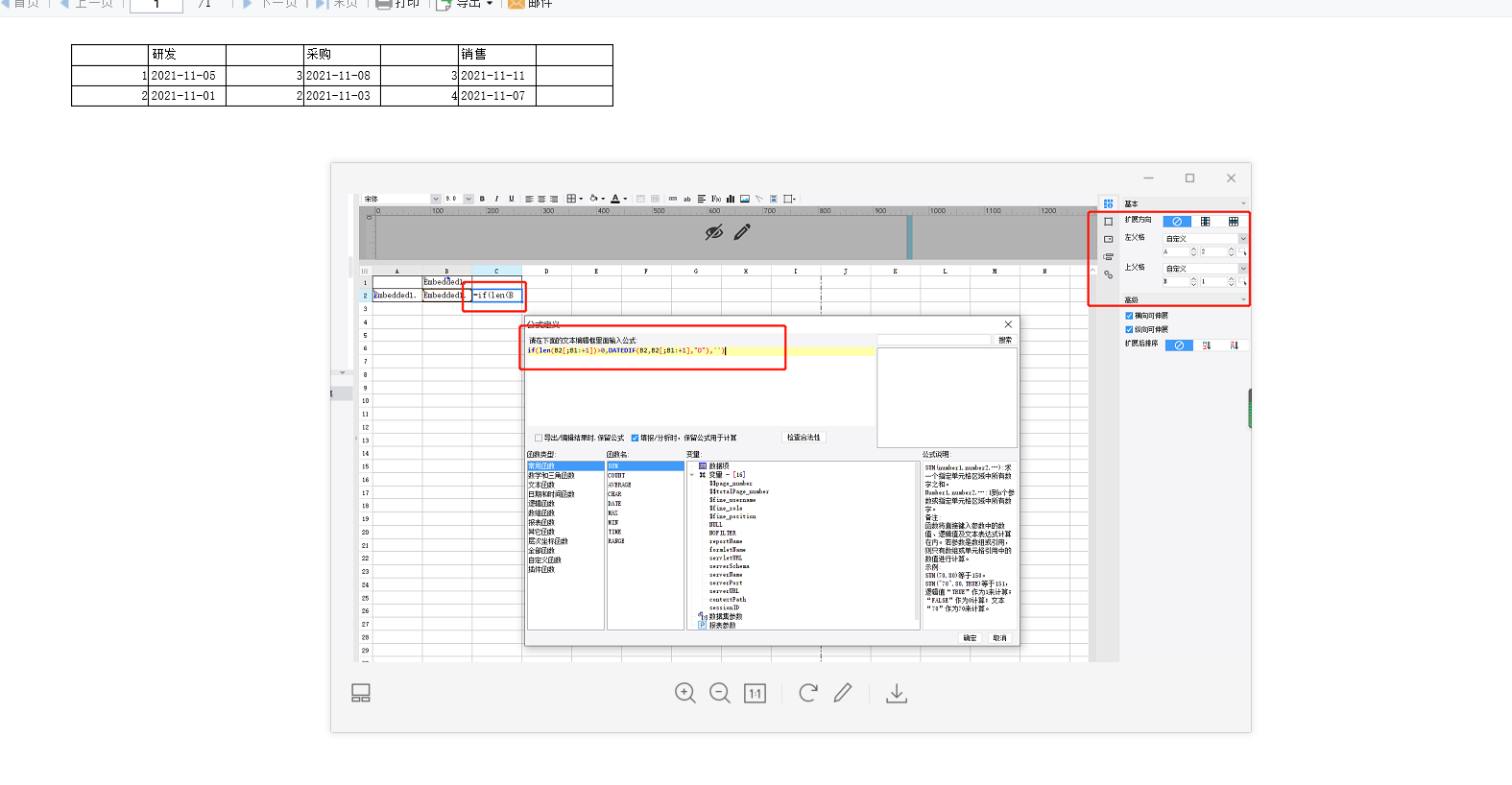Insert a formula with the F(x) icon
This screenshot has width=1512, height=785.
coord(716,199)
